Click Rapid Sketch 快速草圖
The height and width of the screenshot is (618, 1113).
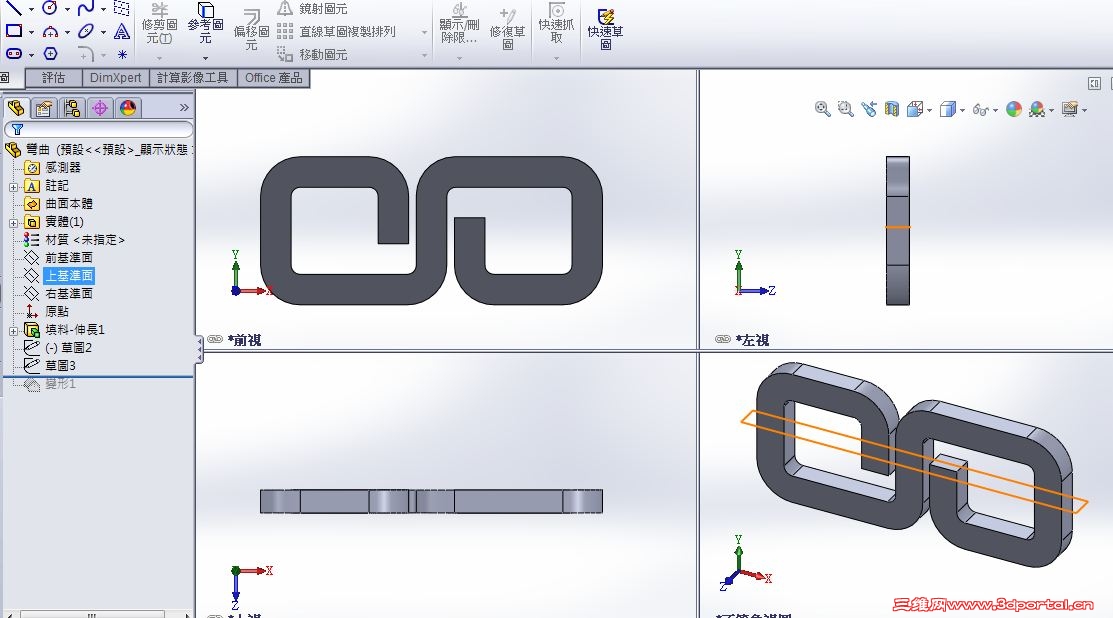pyautogui.click(x=605, y=29)
